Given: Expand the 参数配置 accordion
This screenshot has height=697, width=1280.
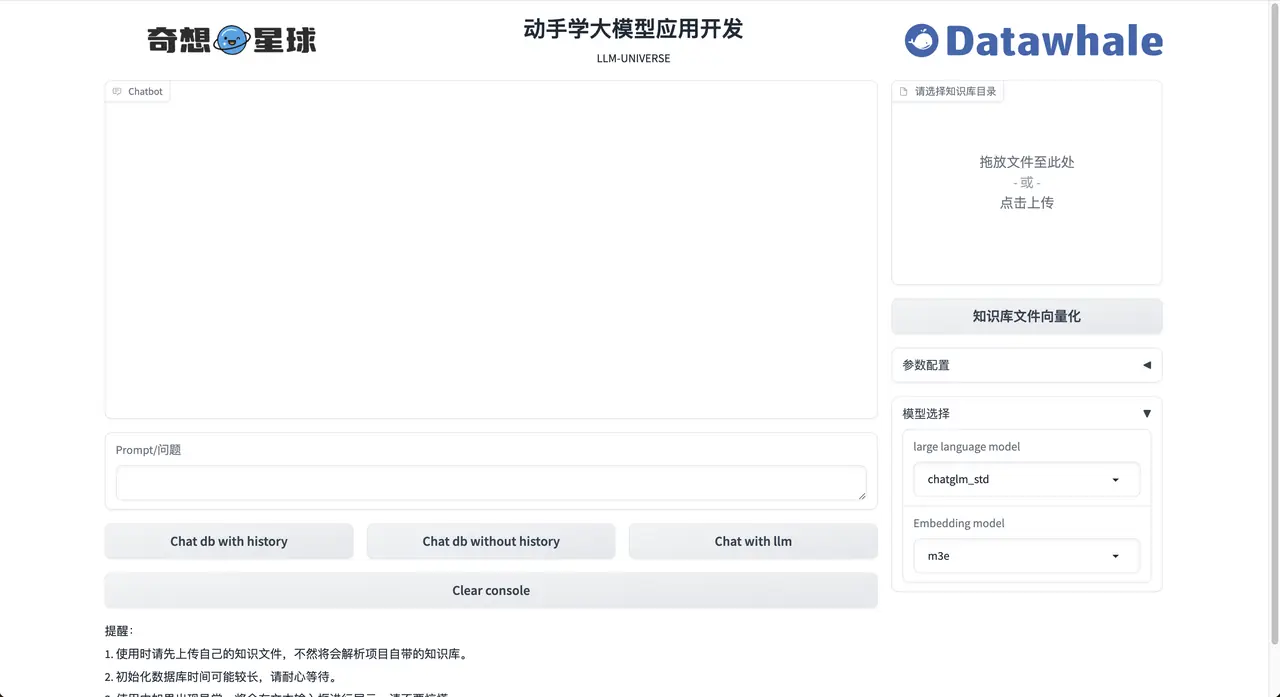Looking at the screenshot, I should click(x=1146, y=365).
